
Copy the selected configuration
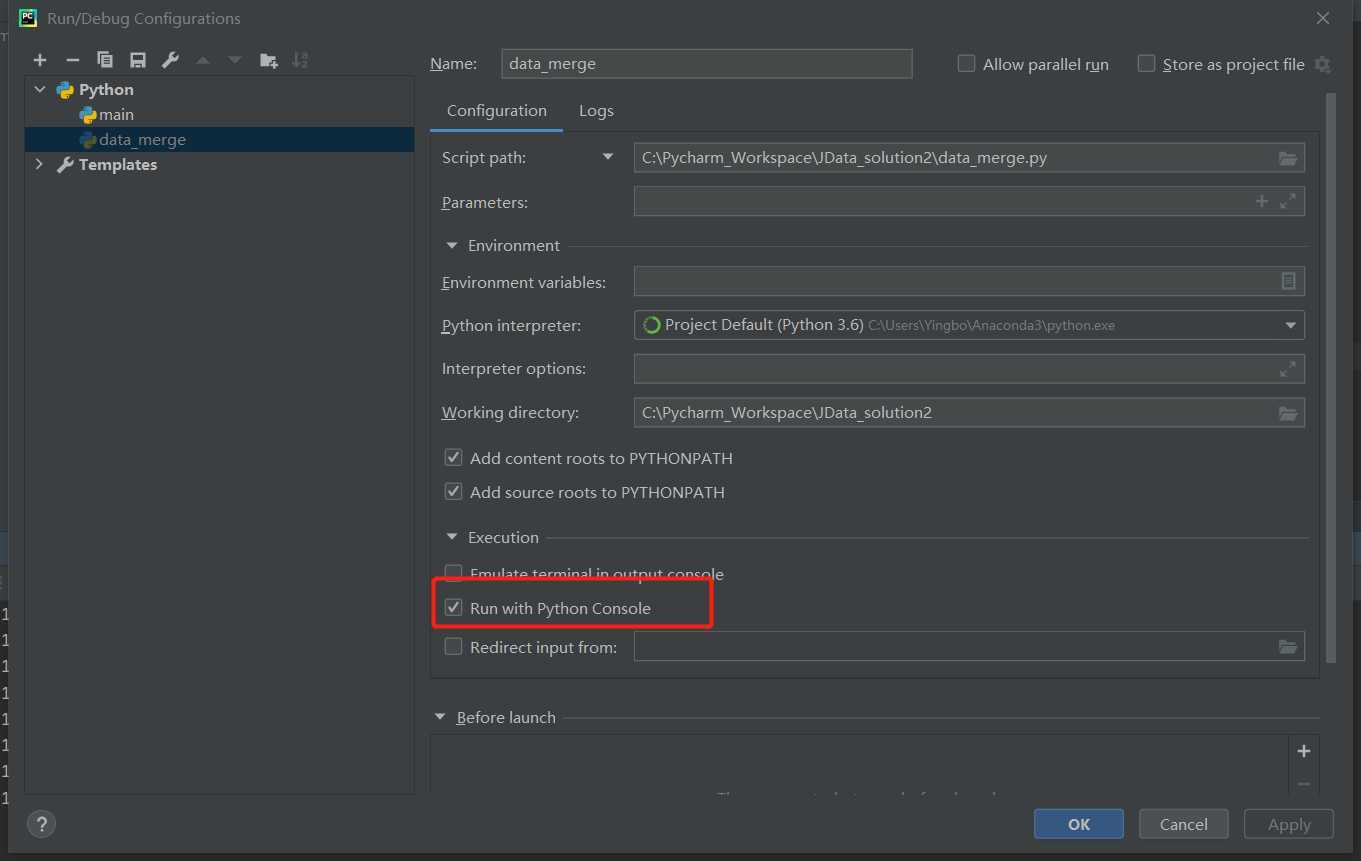coord(105,60)
